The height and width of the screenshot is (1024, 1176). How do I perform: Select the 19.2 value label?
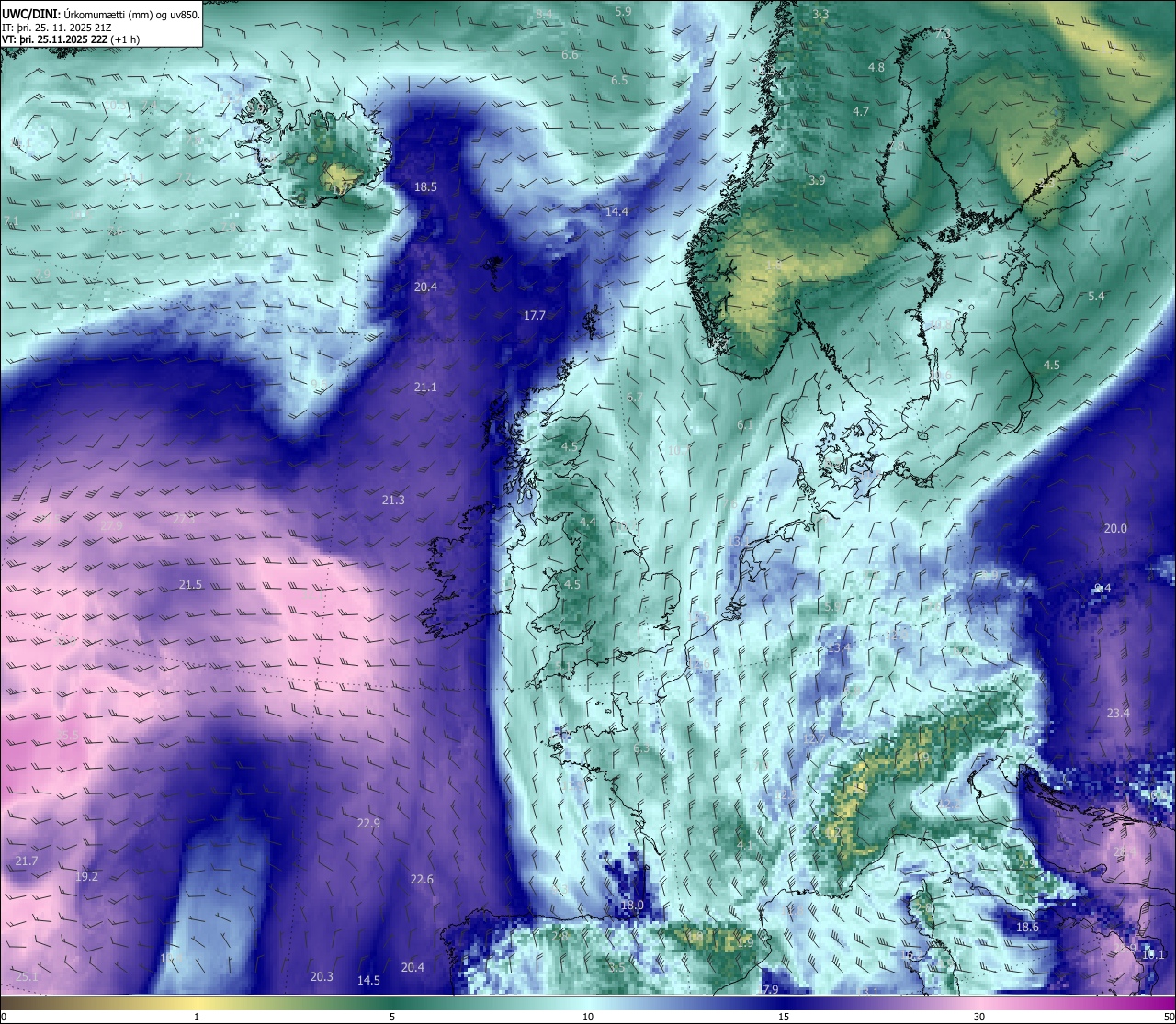click(86, 876)
